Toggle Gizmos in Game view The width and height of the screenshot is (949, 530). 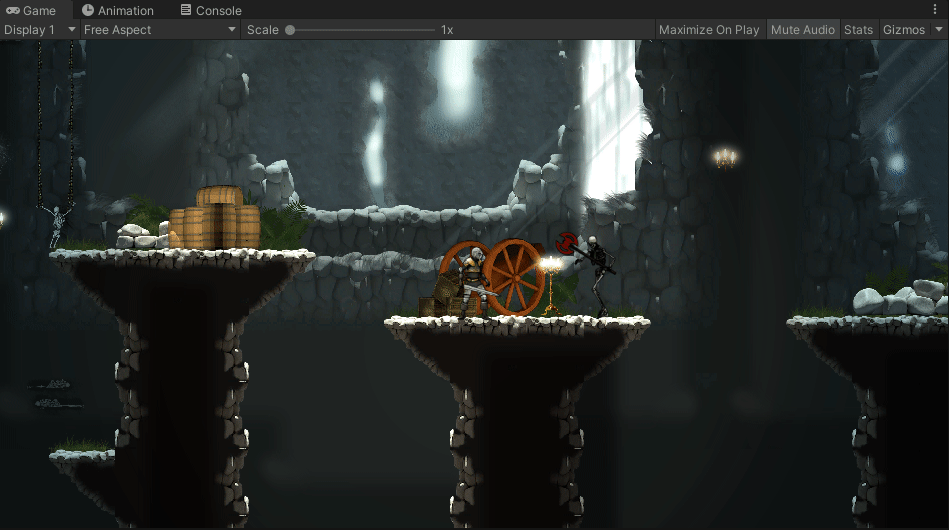click(904, 30)
